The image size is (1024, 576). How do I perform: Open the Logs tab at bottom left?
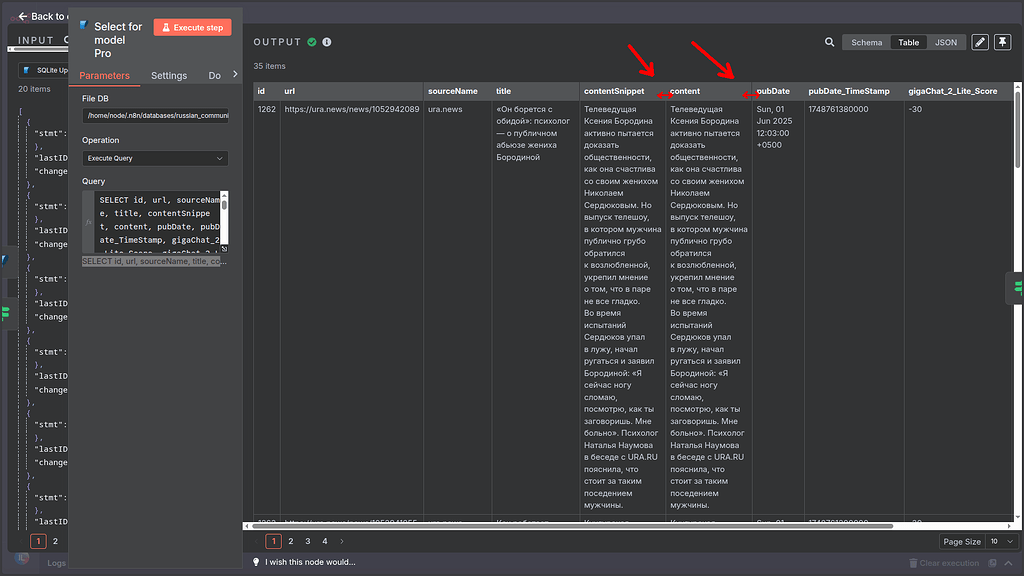56,563
